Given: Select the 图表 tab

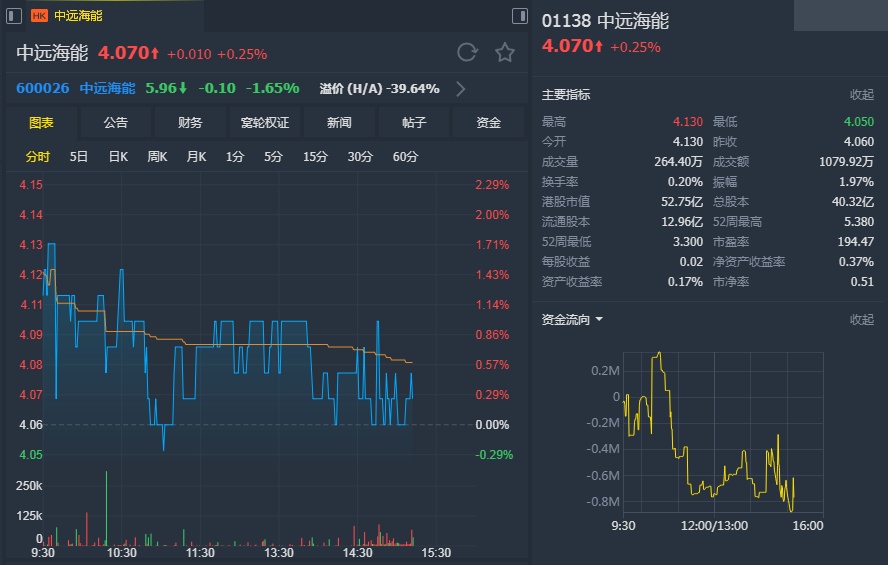Looking at the screenshot, I should click(41, 122).
